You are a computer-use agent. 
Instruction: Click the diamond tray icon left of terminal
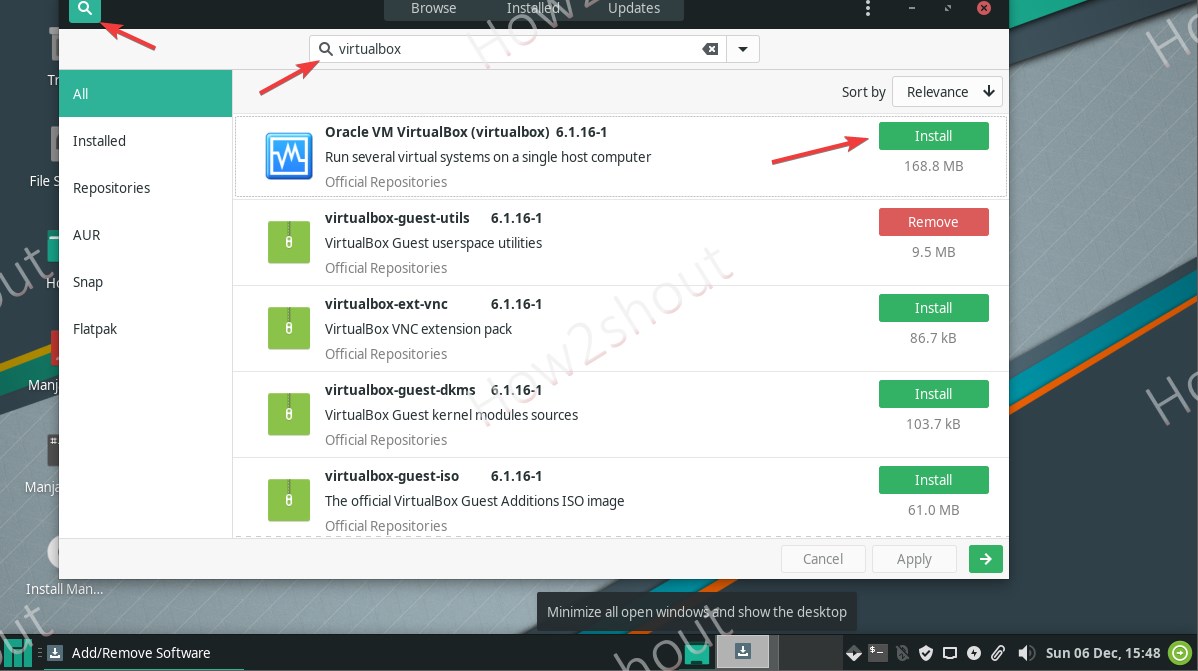[x=853, y=653]
